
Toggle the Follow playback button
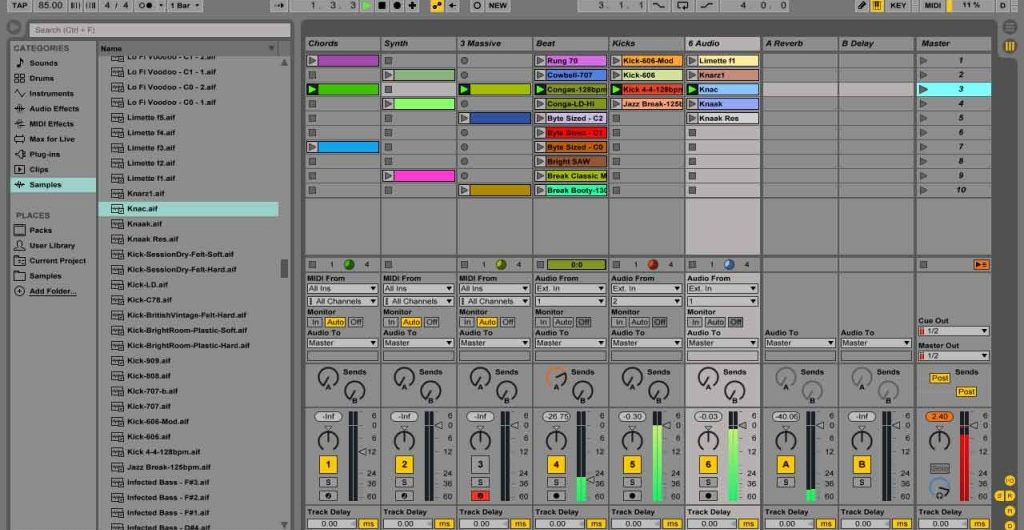click(280, 5)
